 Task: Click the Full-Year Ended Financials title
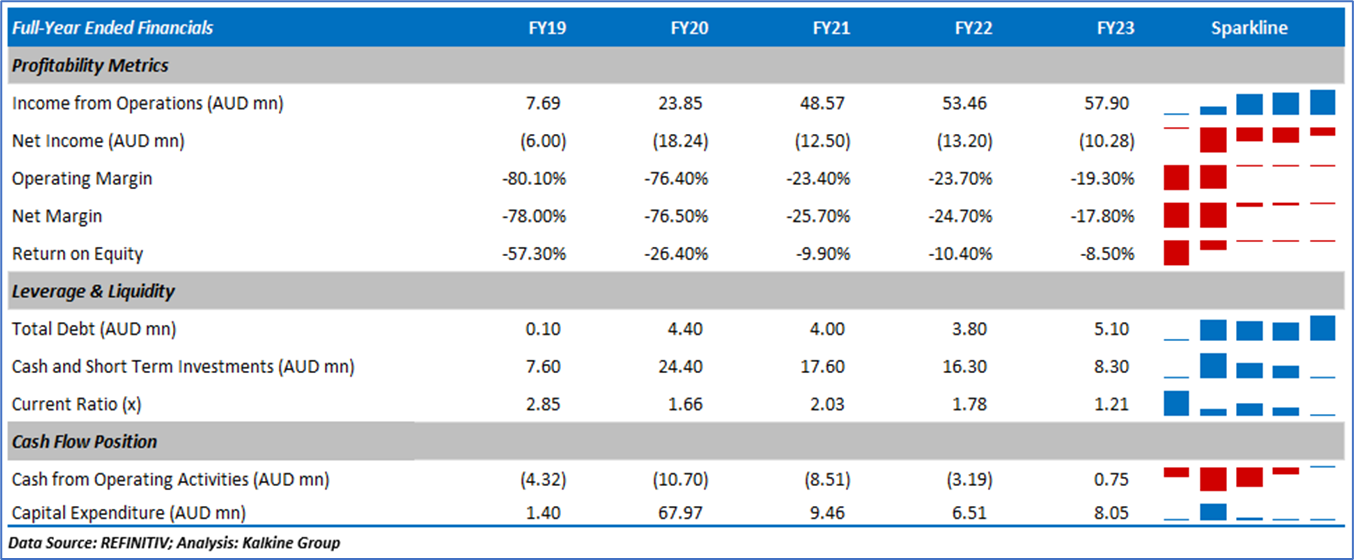coord(112,28)
